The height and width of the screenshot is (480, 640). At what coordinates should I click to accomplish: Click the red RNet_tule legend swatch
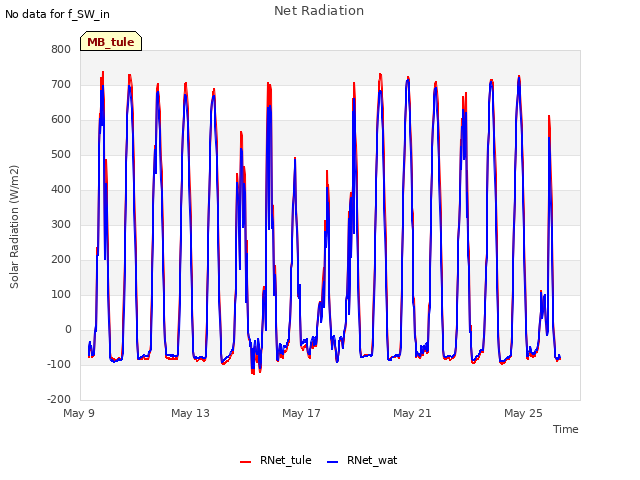tap(245, 462)
